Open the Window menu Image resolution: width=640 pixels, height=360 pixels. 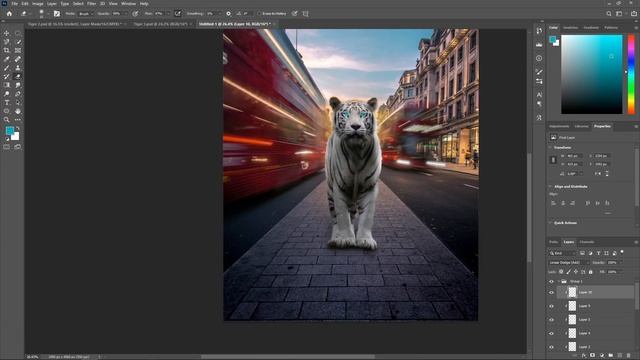128,4
